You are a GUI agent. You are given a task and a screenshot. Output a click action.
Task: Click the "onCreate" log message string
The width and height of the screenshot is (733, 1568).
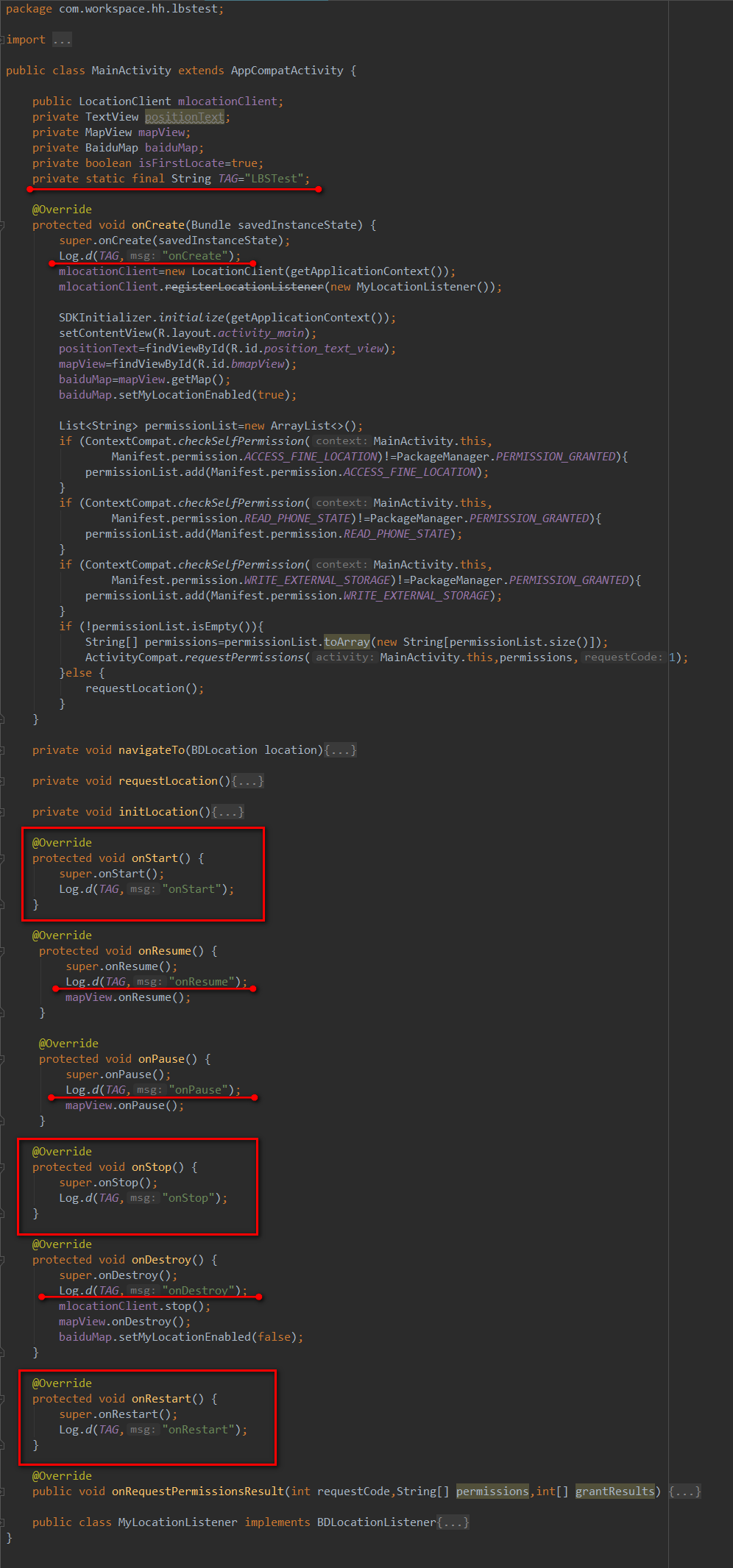click(194, 256)
